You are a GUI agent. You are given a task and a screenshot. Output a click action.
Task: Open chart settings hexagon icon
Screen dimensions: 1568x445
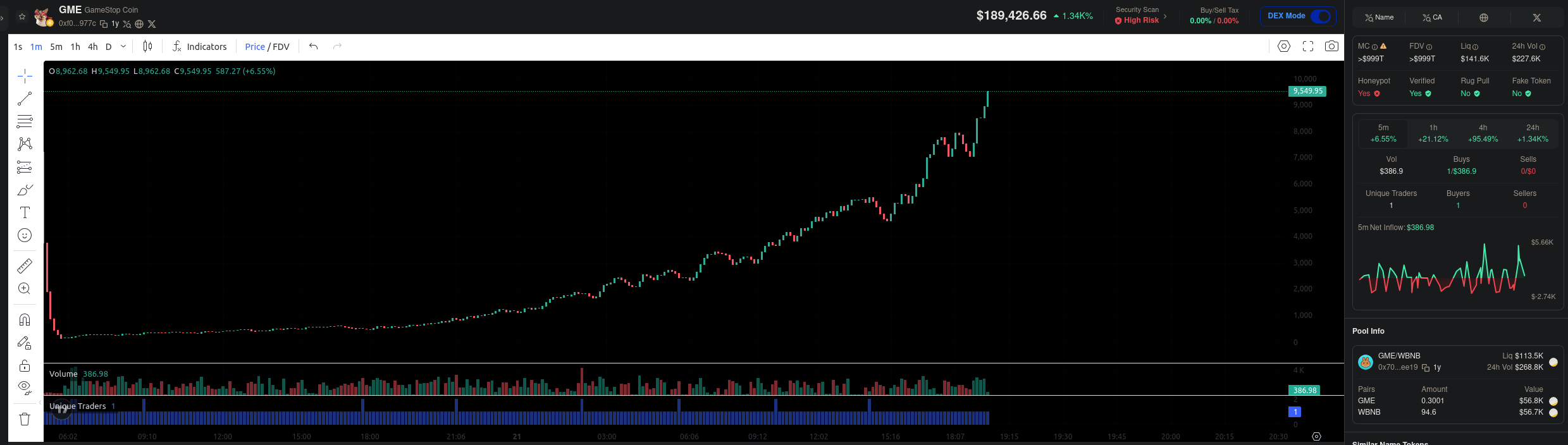coord(1284,46)
